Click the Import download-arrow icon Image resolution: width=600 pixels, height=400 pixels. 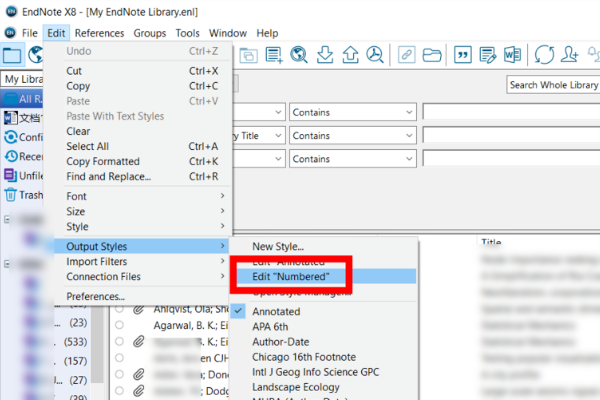click(325, 55)
